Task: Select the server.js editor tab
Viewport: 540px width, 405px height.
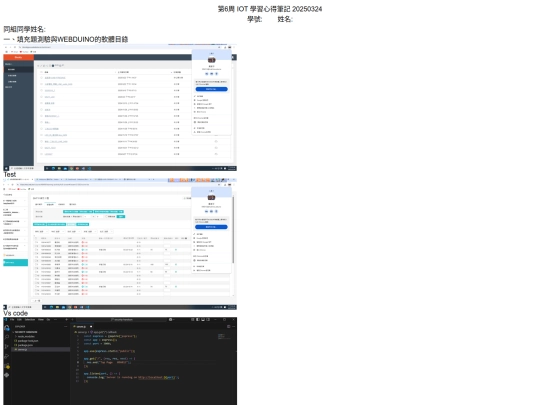Action: (x=82, y=326)
